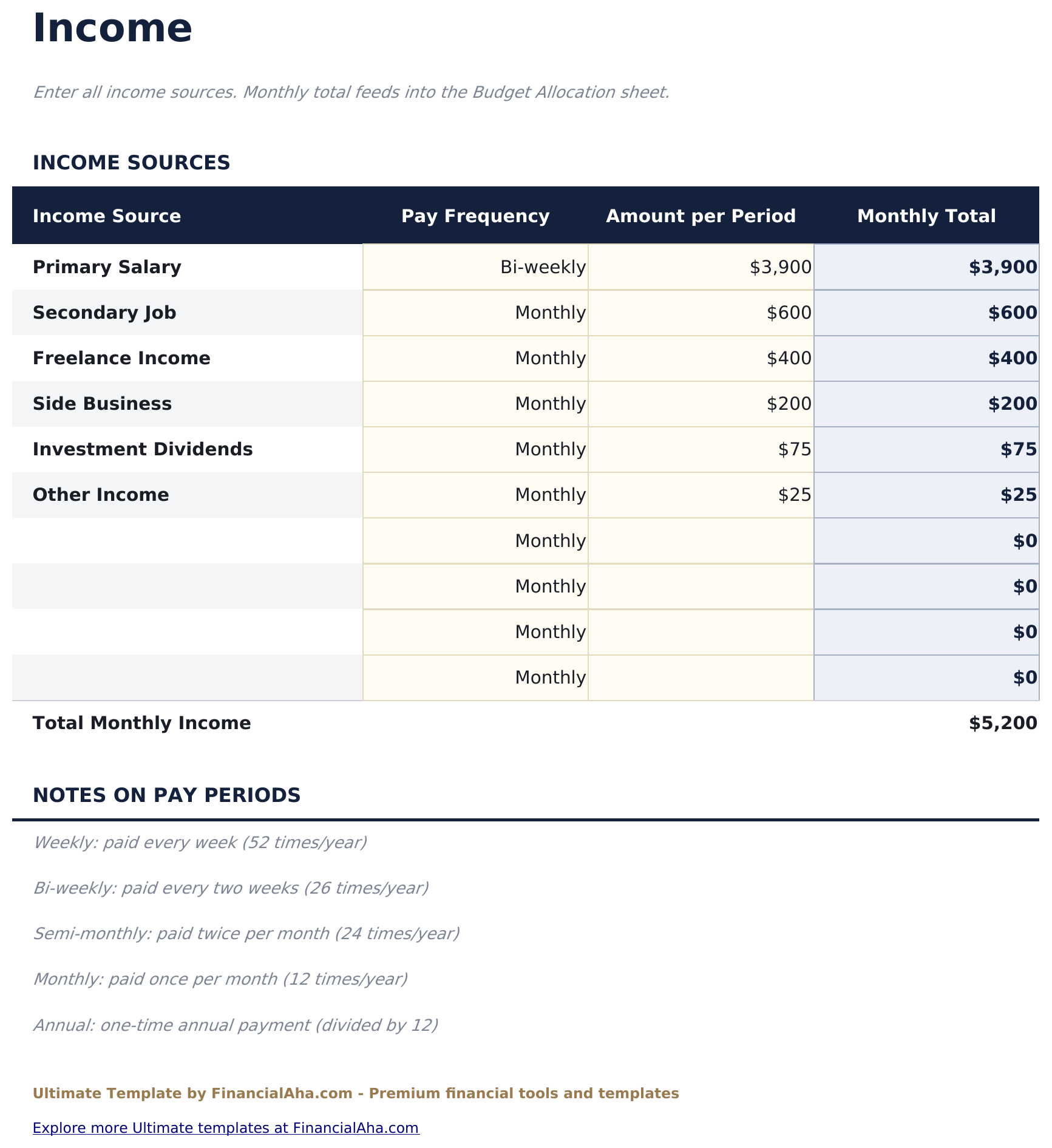Select the $75 amount for Investment Dividends
The height and width of the screenshot is (1148, 1052).
tap(701, 449)
